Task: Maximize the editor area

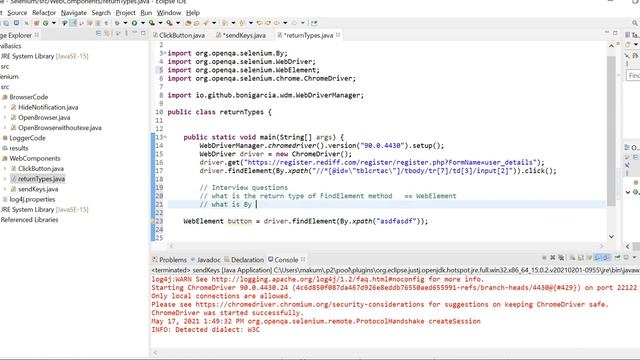Action: pos(615,33)
